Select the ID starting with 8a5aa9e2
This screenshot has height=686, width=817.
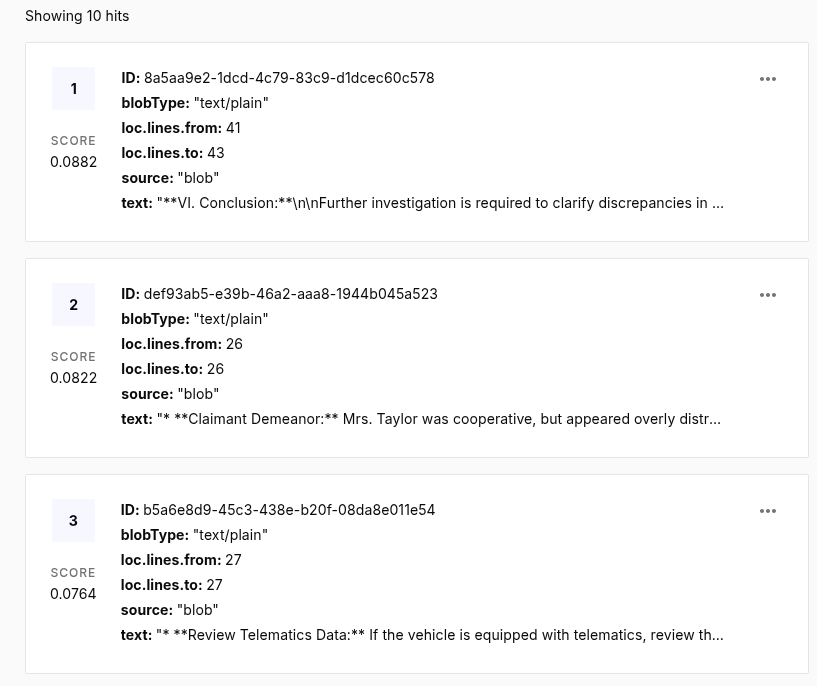pyautogui.click(x=288, y=78)
